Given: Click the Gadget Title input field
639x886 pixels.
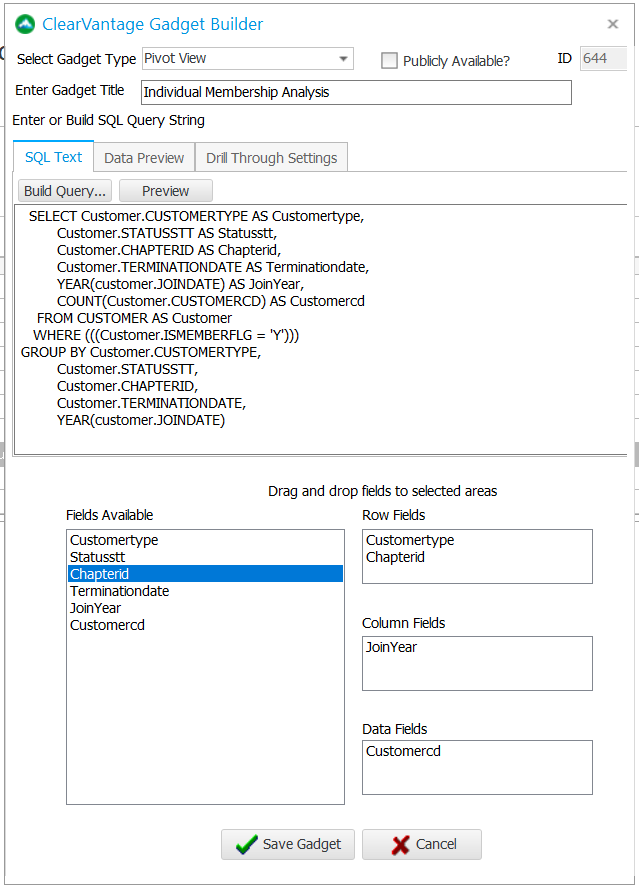Looking at the screenshot, I should pos(356,92).
